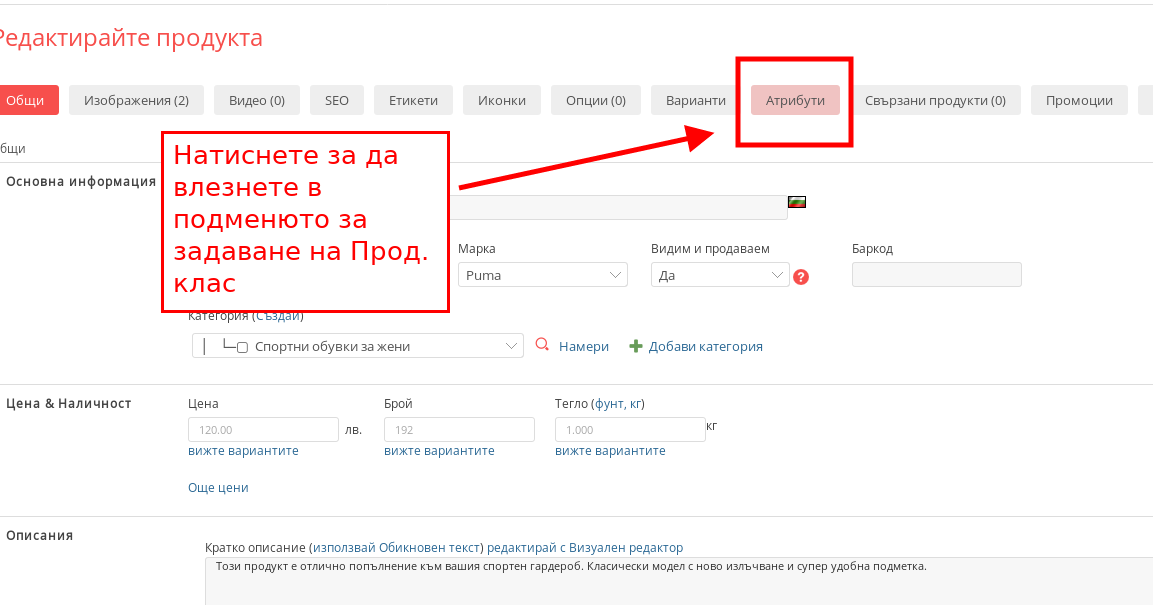The image size is (1153, 605).
Task: Open the Марка dropdown showing Puma
Action: point(542,275)
